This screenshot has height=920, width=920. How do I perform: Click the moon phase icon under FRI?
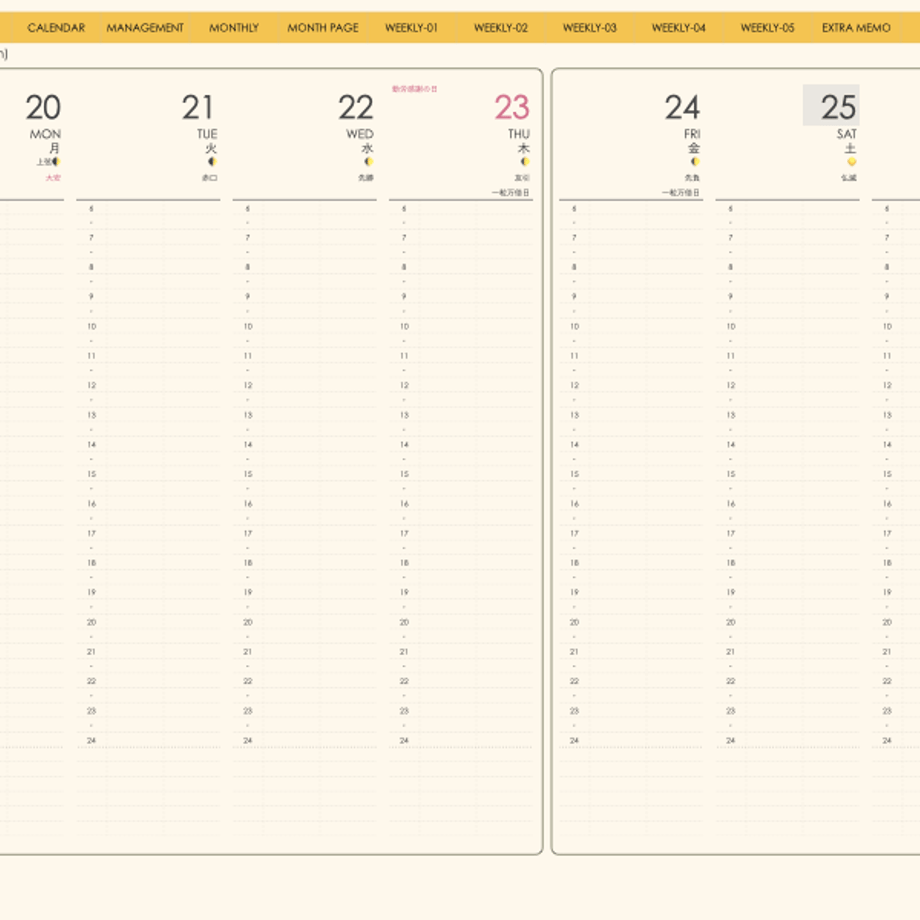695,161
